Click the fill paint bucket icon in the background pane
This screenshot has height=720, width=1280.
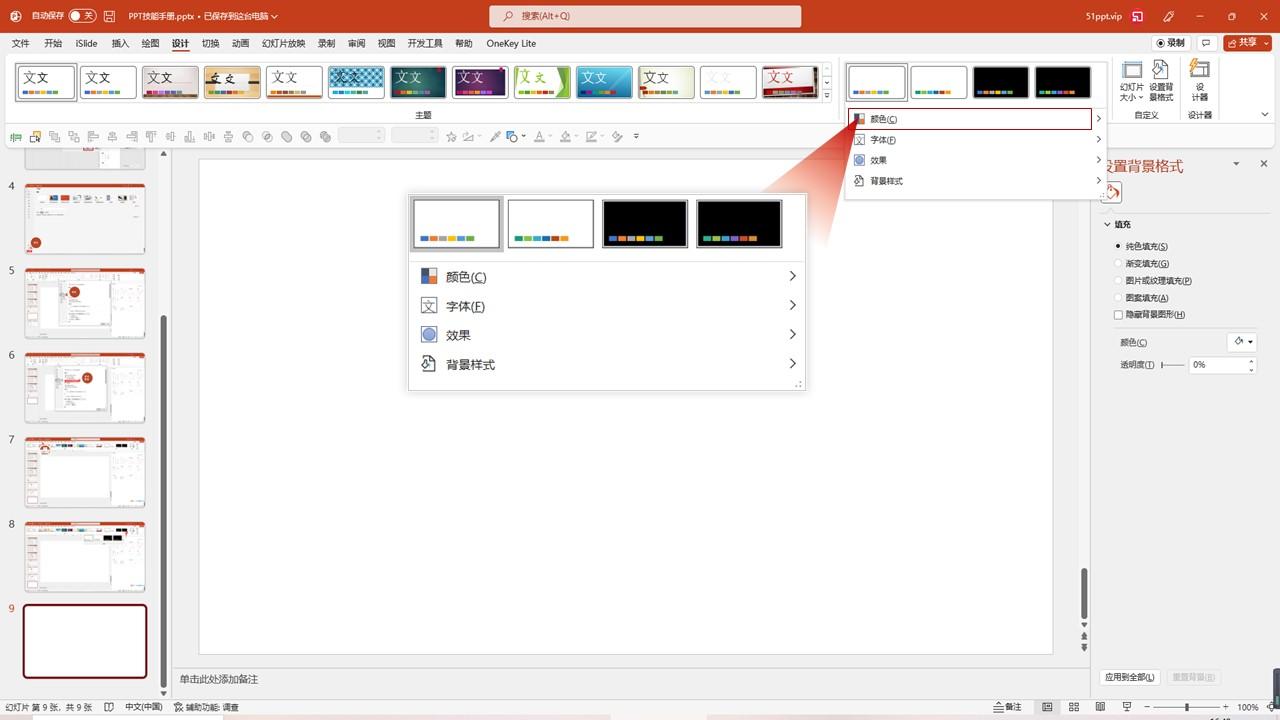1113,193
